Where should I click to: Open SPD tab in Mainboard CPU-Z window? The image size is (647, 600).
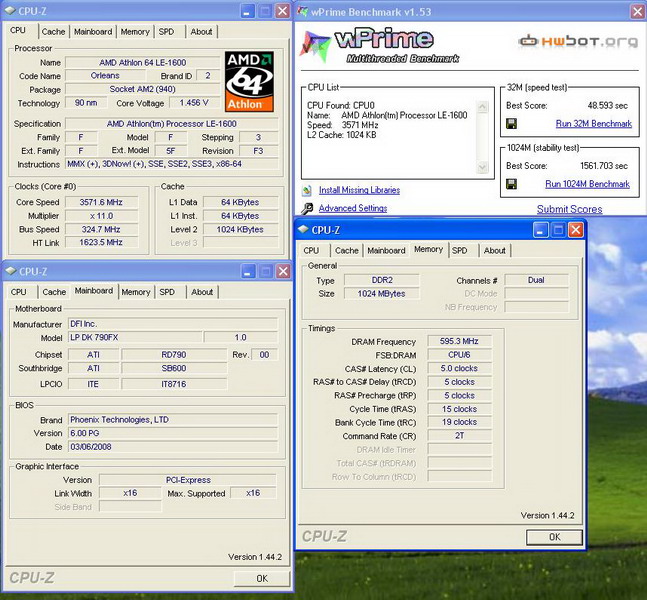(x=167, y=292)
